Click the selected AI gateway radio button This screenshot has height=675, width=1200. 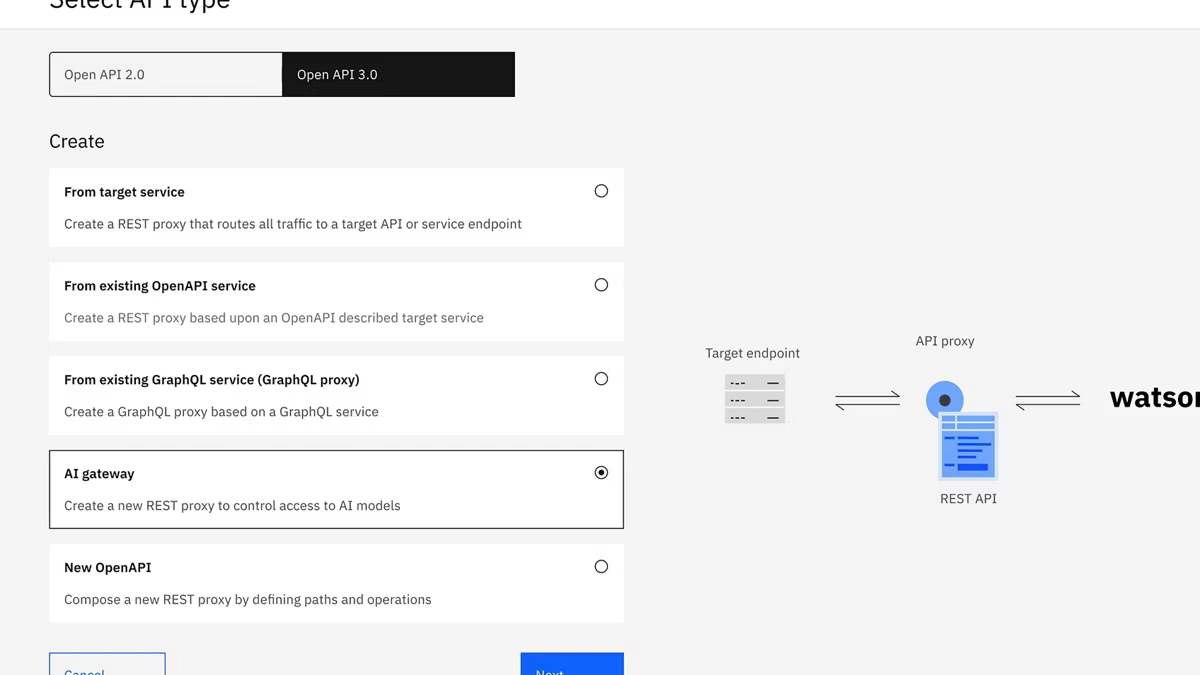(601, 473)
